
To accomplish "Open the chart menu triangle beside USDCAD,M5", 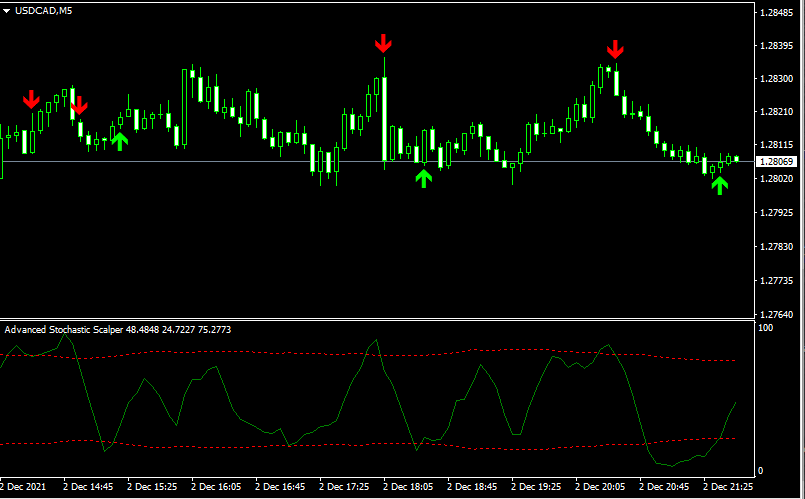I will pyautogui.click(x=6, y=11).
